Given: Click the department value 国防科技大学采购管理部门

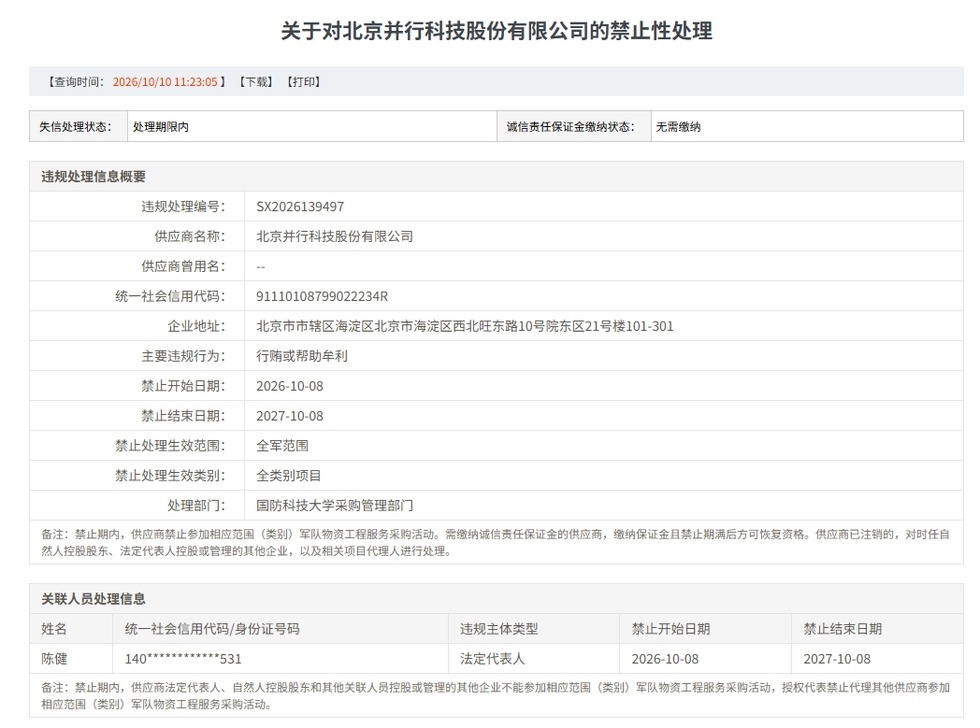Looking at the screenshot, I should 334,506.
